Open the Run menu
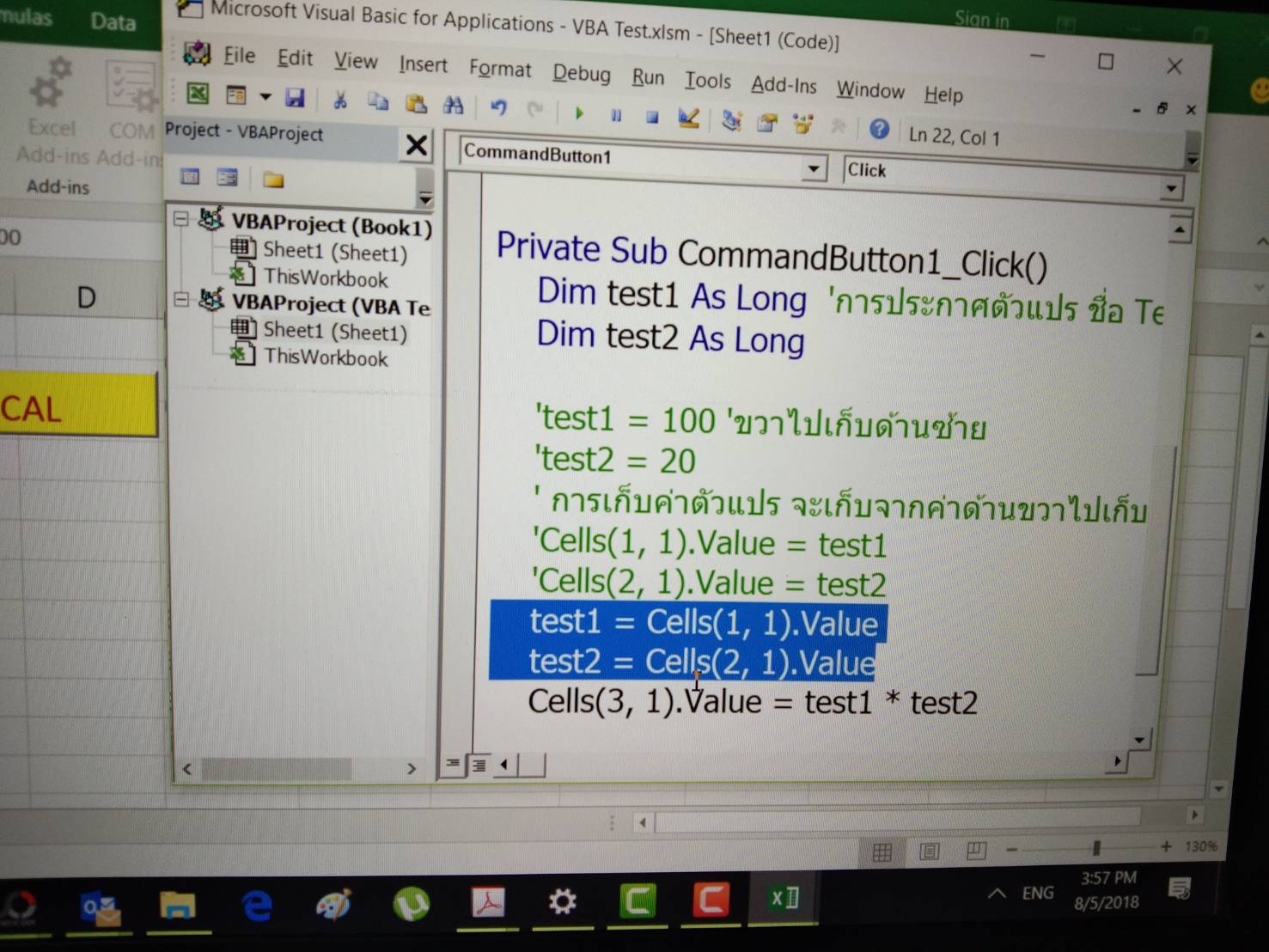1269x952 pixels. (x=649, y=77)
